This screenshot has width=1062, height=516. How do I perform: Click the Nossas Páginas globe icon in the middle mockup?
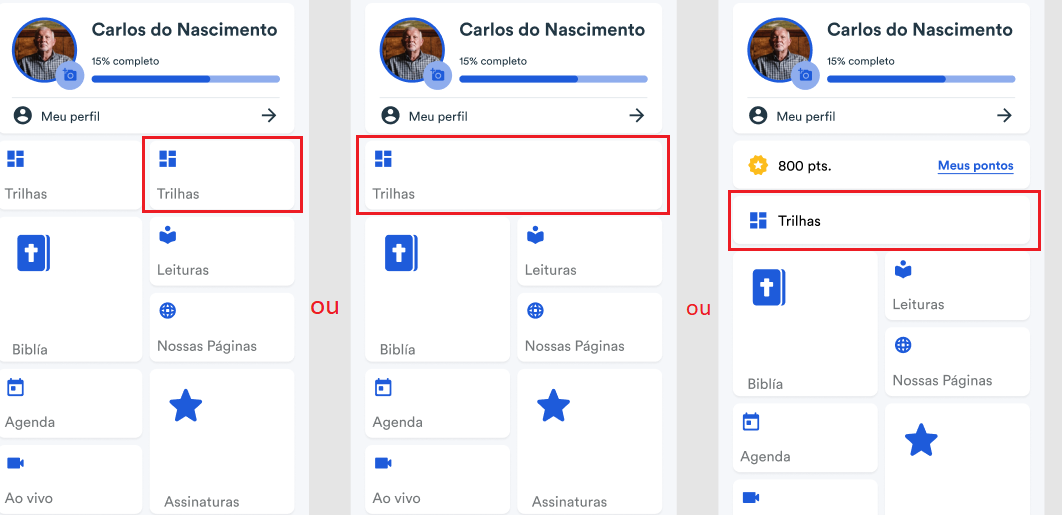pos(535,311)
